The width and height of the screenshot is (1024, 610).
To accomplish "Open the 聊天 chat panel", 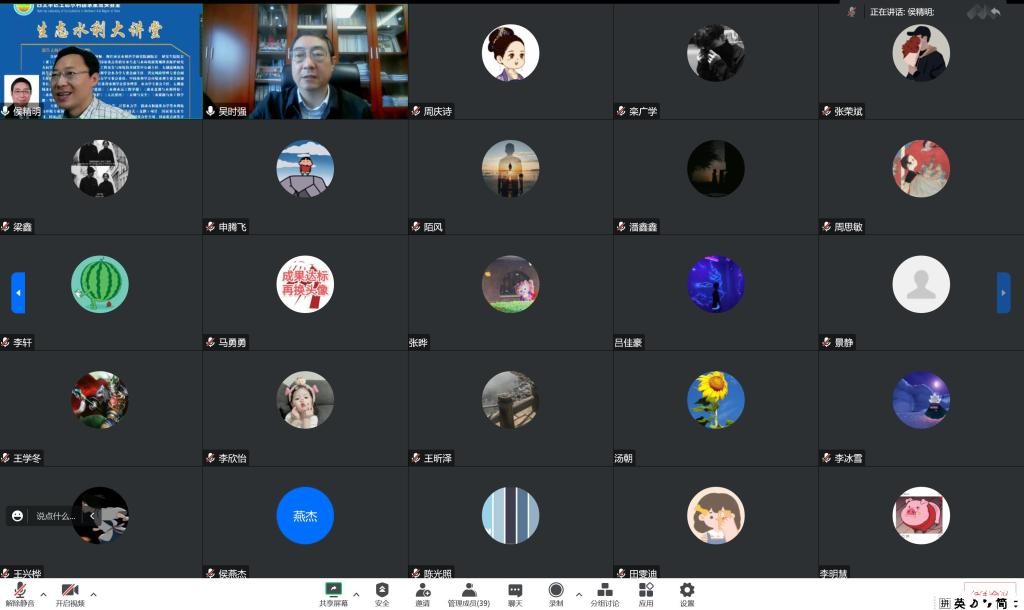I will [515, 593].
